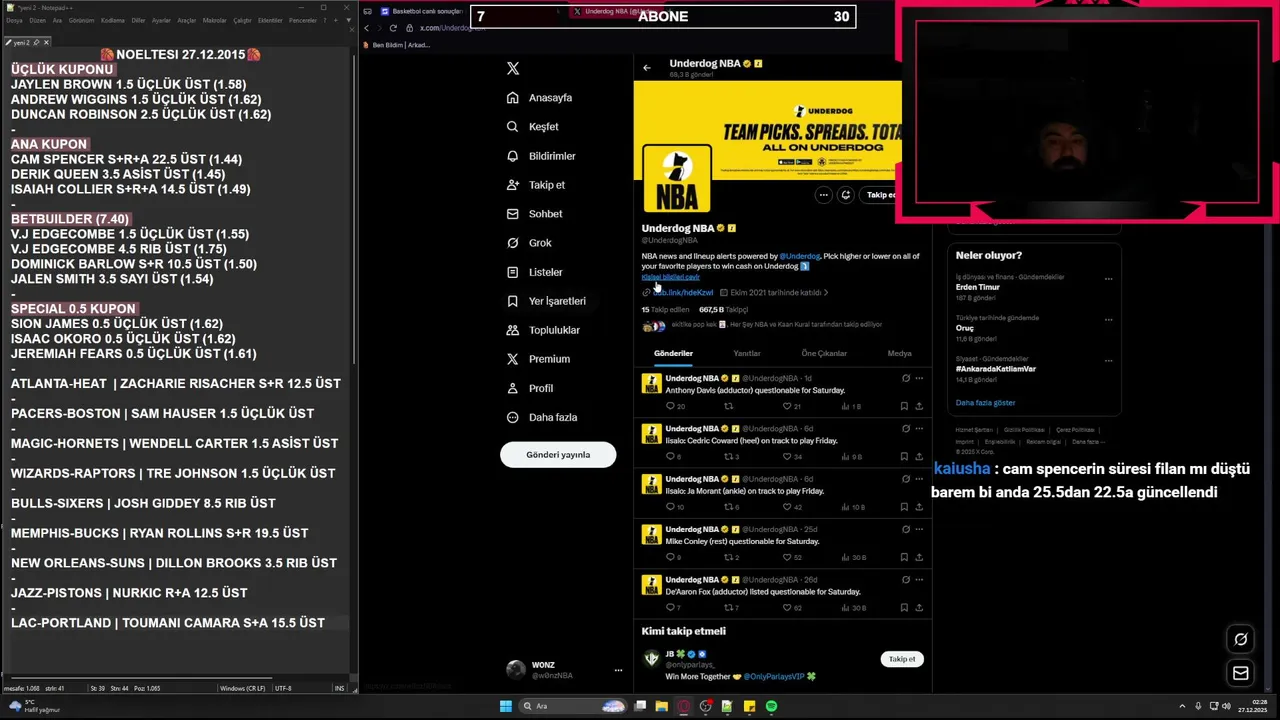Image resolution: width=1280 pixels, height=720 pixels.
Task: Open Windows Start menu
Action: [x=506, y=706]
